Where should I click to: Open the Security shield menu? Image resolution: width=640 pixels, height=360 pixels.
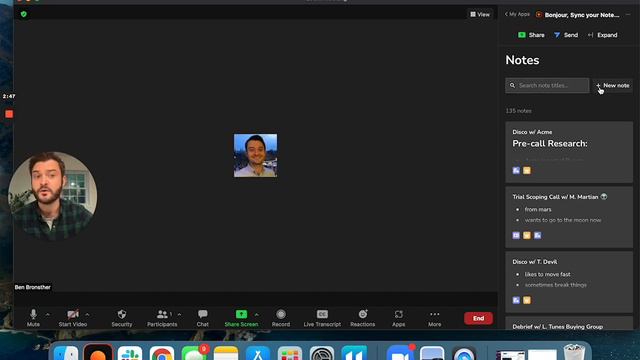pos(122,318)
